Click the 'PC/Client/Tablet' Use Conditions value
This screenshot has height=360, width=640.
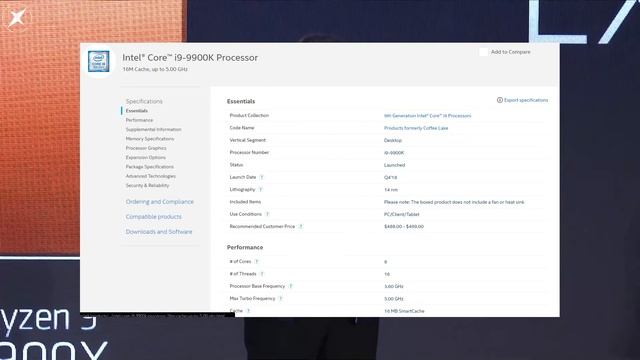pos(401,214)
